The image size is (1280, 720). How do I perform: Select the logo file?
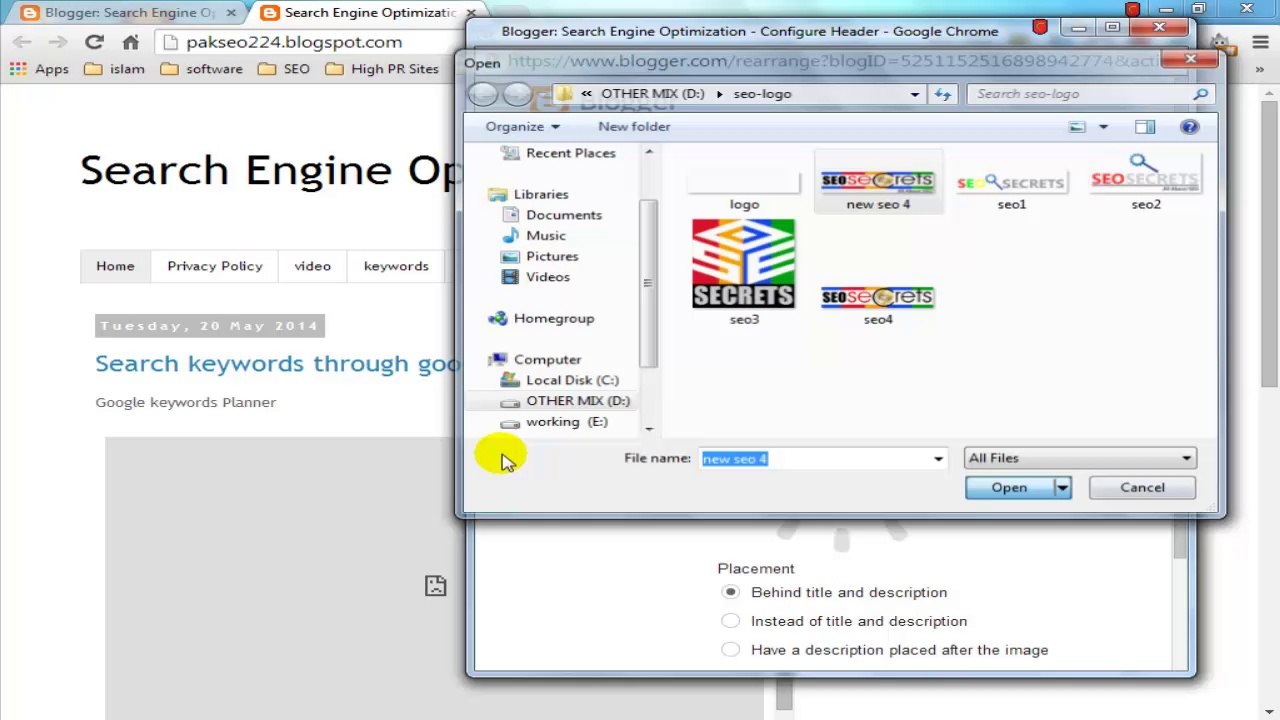click(x=744, y=184)
